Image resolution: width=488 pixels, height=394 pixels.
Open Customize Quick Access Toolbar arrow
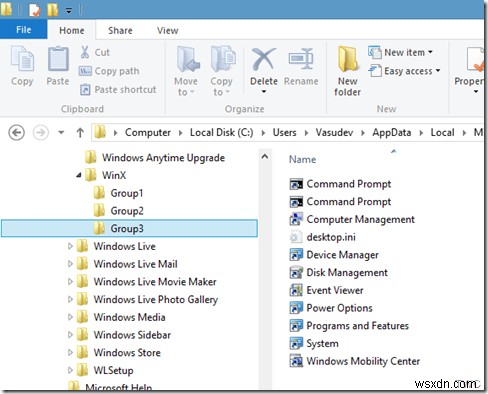click(x=69, y=11)
